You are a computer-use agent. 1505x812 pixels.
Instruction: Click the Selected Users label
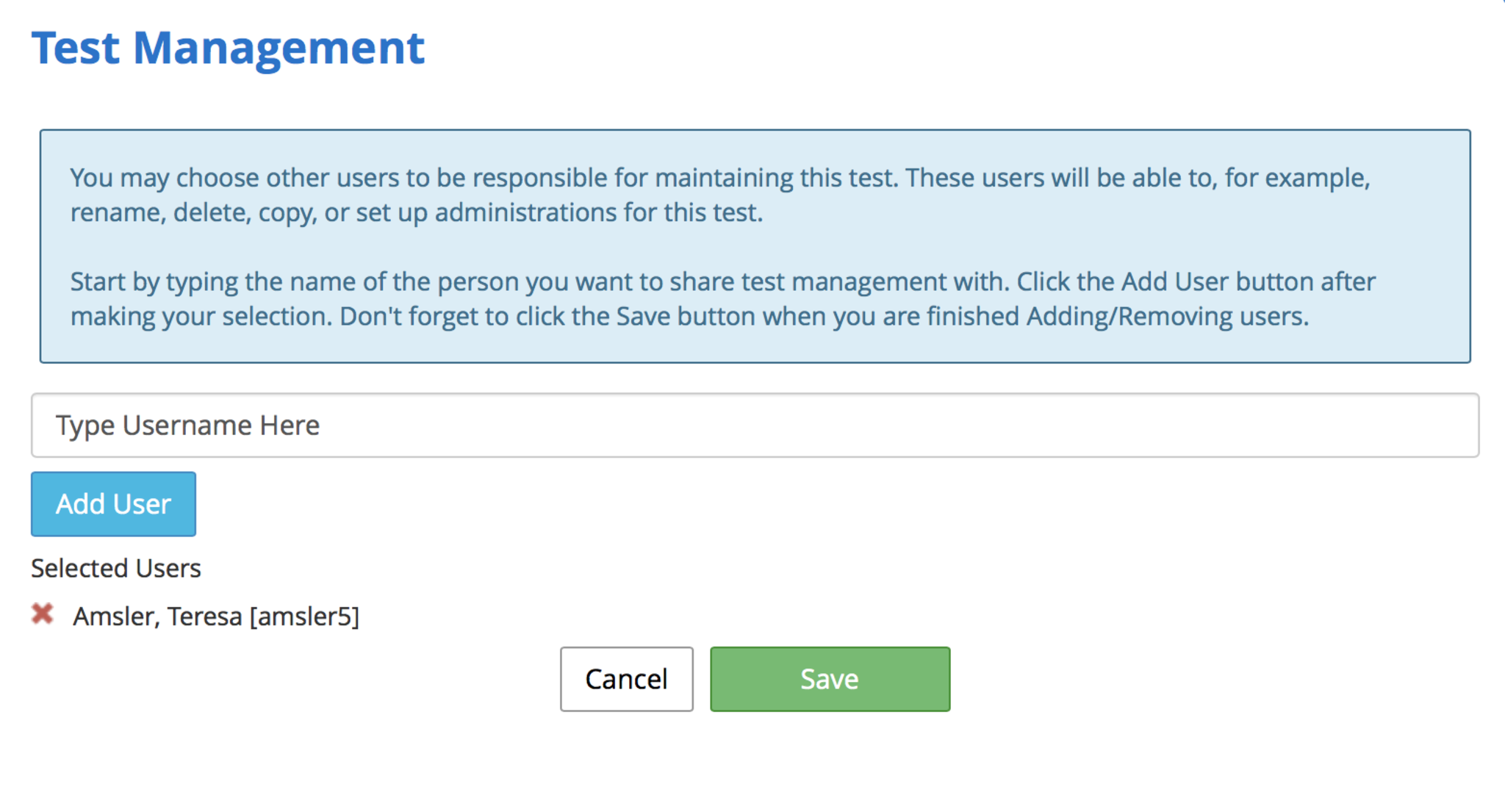(116, 568)
